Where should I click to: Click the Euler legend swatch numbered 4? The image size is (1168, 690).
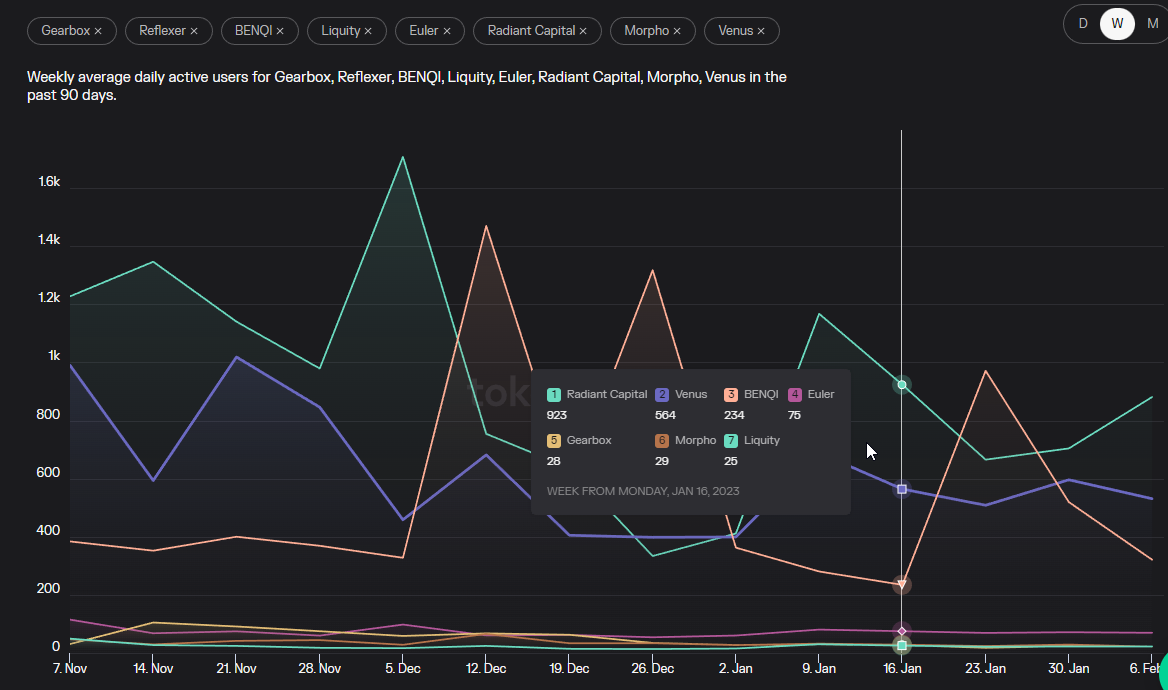[795, 395]
